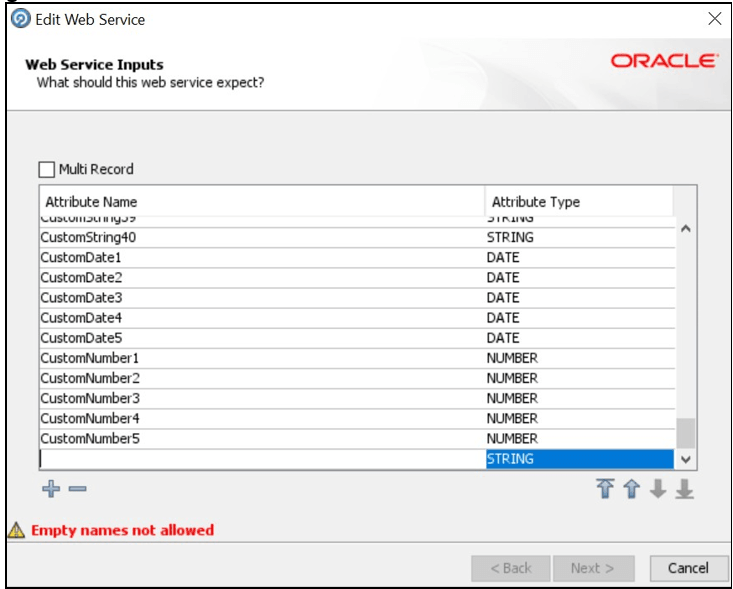The height and width of the screenshot is (589, 733).
Task: Click the Attribute Name column header
Action: point(262,202)
